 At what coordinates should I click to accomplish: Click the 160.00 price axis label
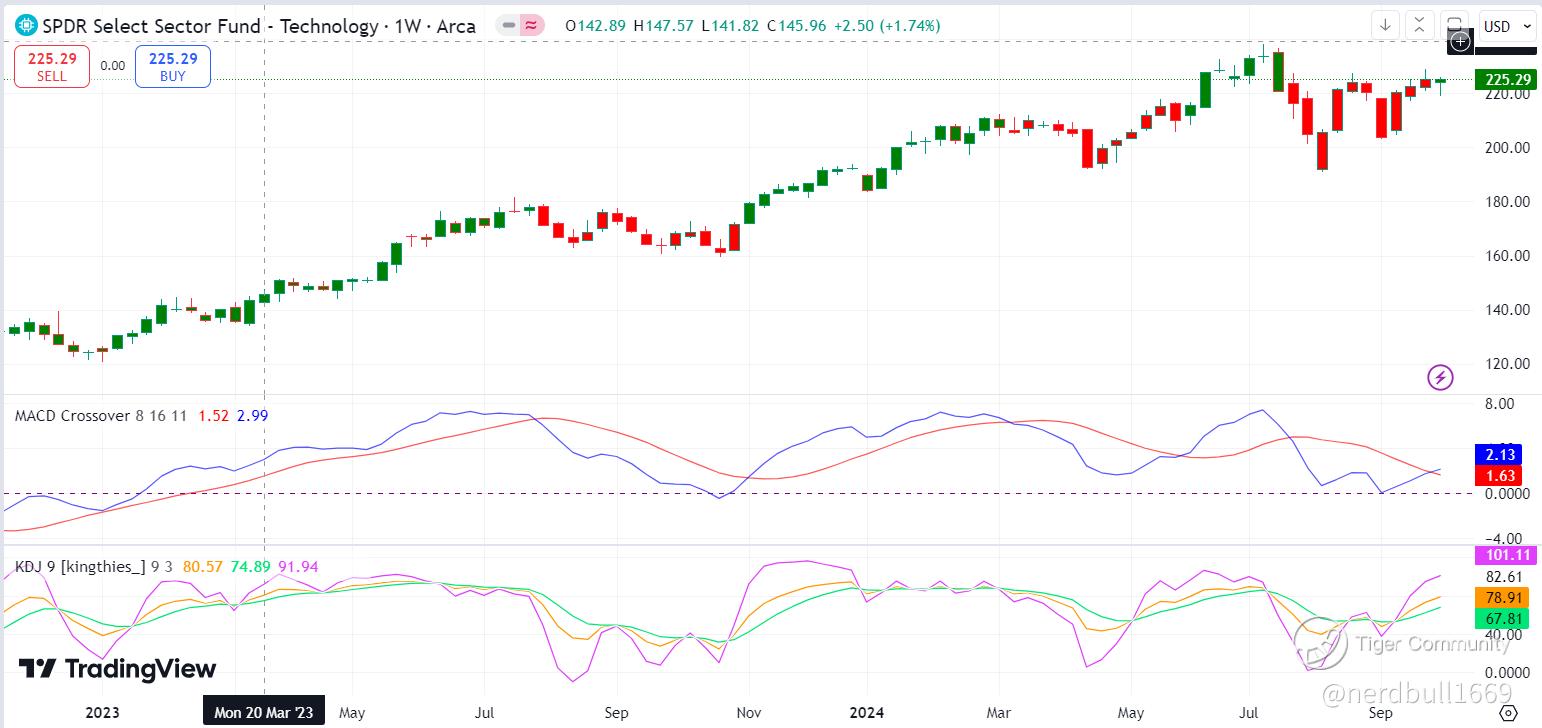(x=1508, y=255)
